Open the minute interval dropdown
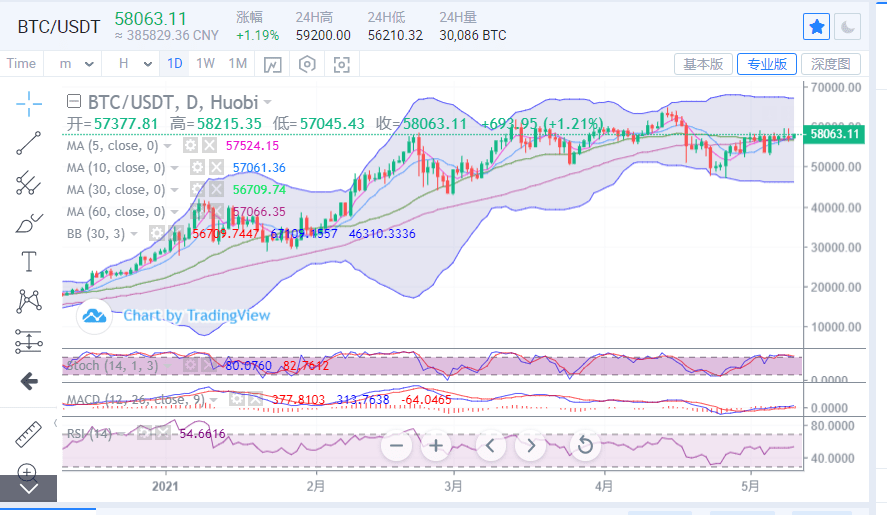Image resolution: width=887 pixels, height=515 pixels. pyautogui.click(x=76, y=64)
